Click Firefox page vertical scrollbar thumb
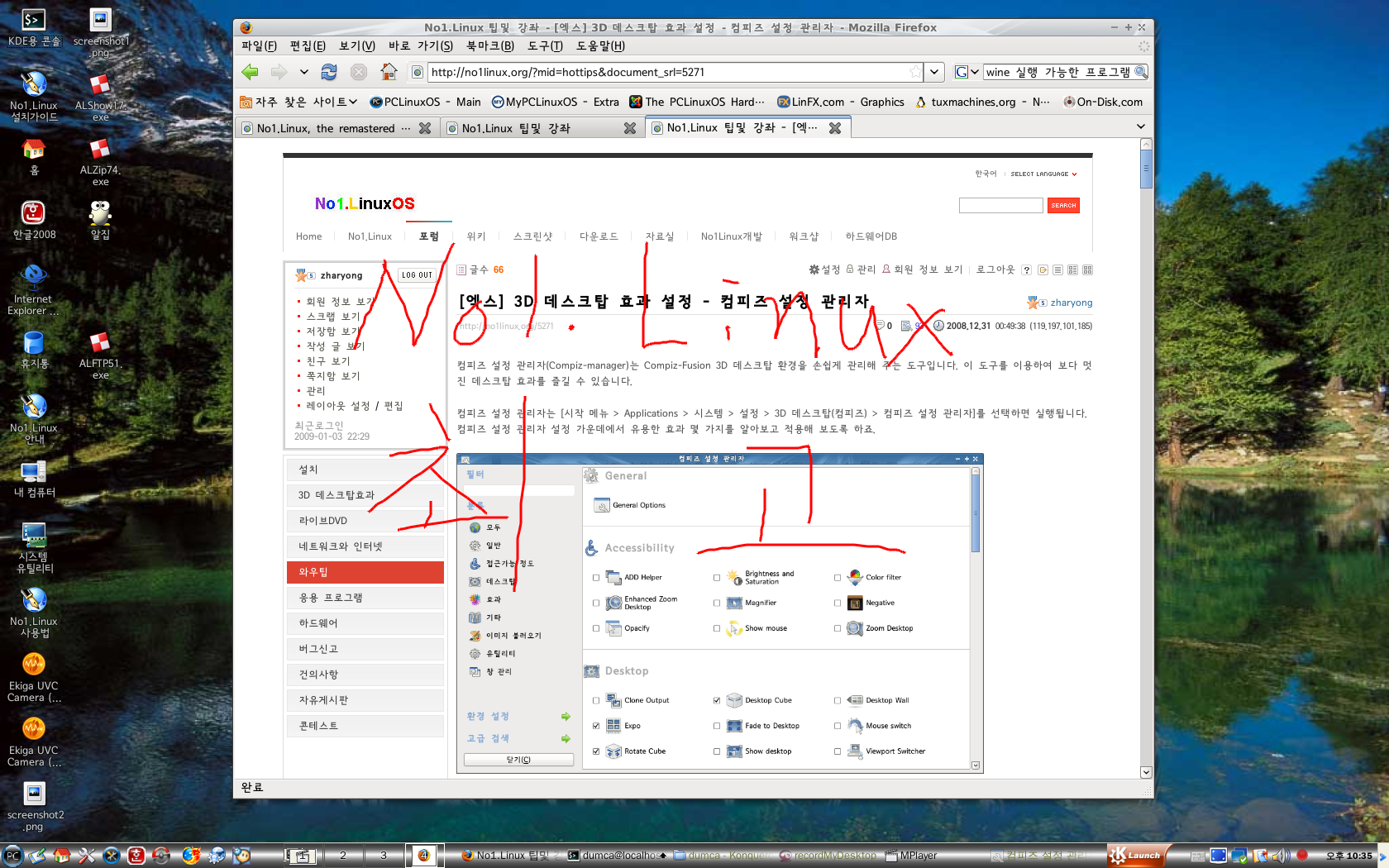Screen dimensions: 1389x868 pos(1146,169)
